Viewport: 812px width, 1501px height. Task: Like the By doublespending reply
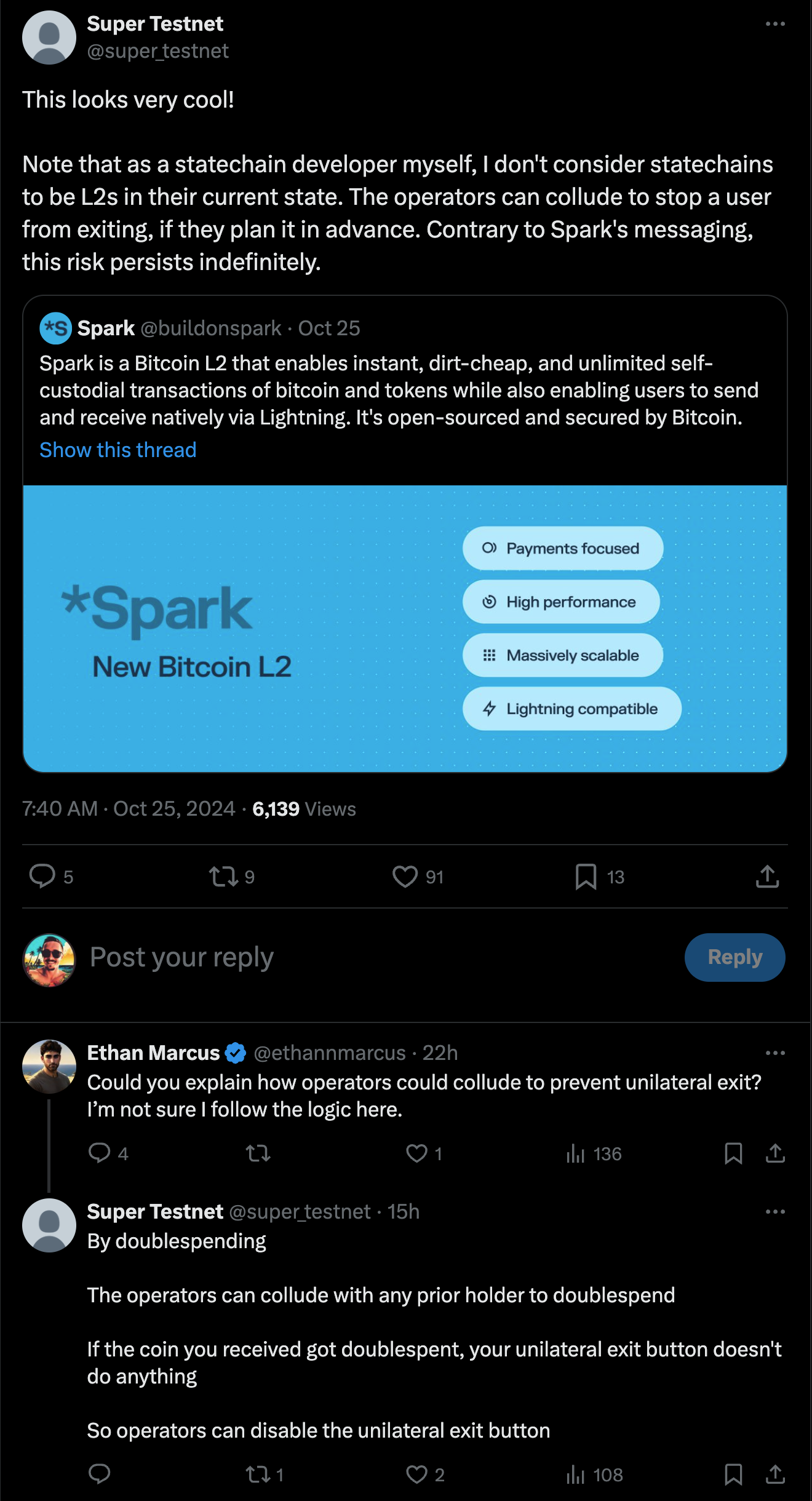tap(416, 1475)
